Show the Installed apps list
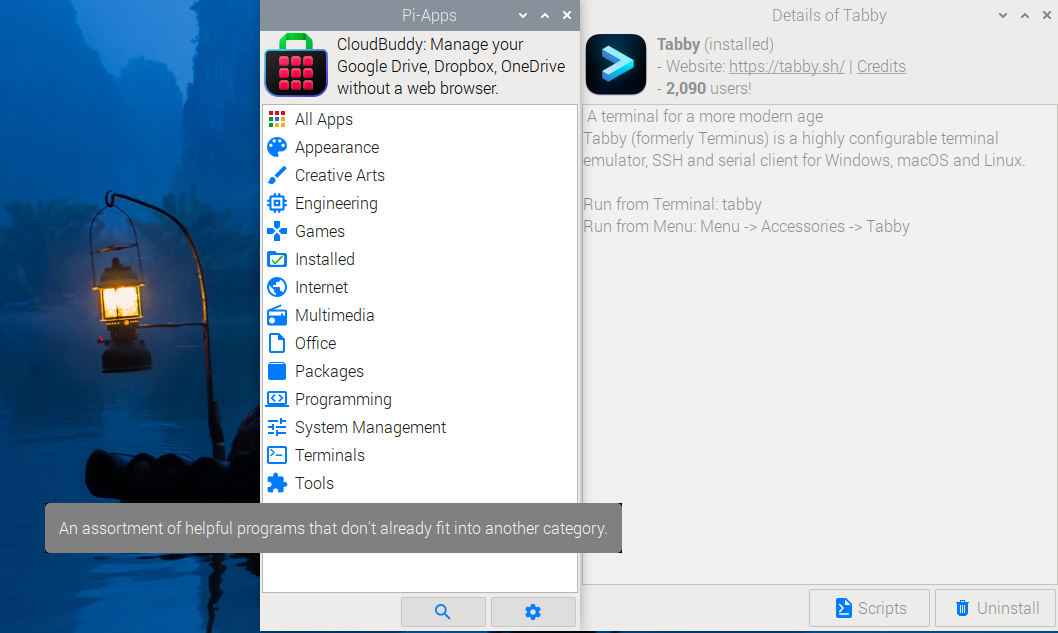The height and width of the screenshot is (633, 1058). click(420, 259)
